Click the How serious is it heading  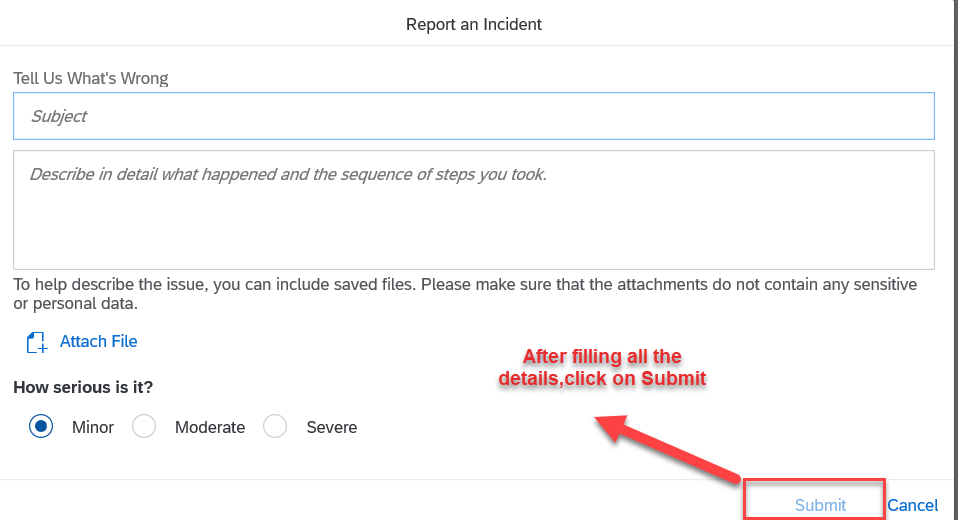(x=83, y=387)
